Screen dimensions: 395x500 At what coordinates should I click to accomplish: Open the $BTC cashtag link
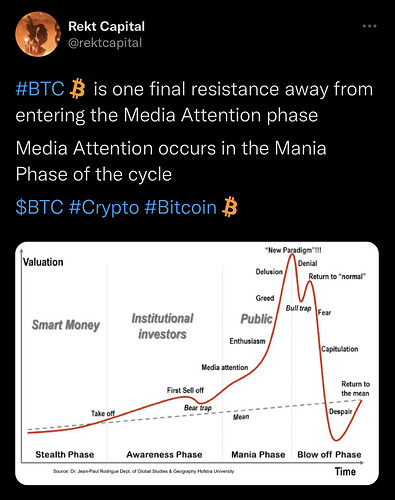(39, 207)
